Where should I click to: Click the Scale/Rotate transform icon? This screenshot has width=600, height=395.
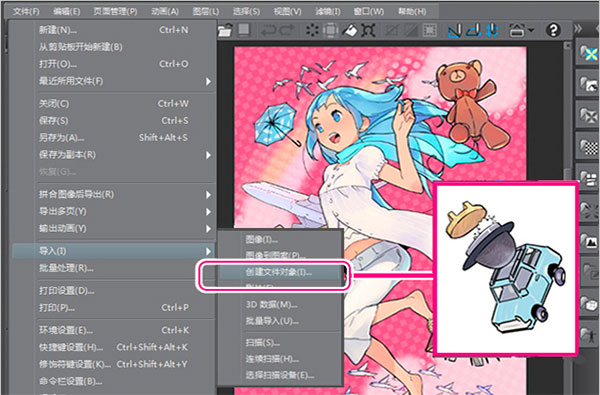click(368, 30)
